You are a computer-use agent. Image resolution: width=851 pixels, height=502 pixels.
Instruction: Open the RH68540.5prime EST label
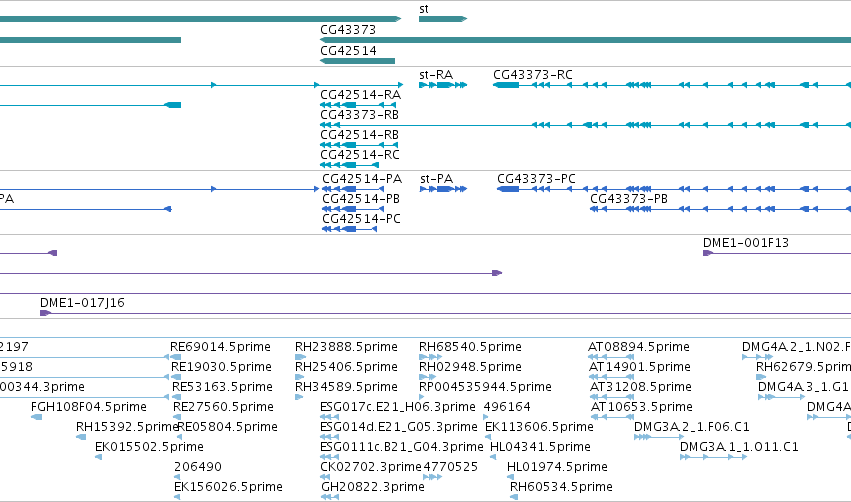pos(471,347)
